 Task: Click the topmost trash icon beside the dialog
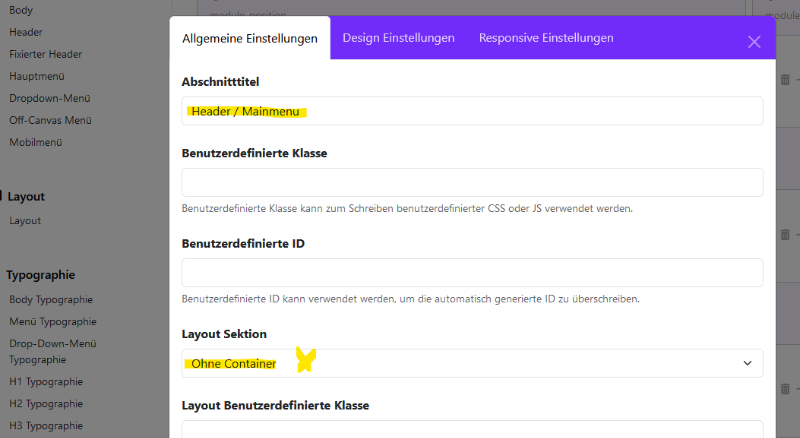tap(785, 80)
